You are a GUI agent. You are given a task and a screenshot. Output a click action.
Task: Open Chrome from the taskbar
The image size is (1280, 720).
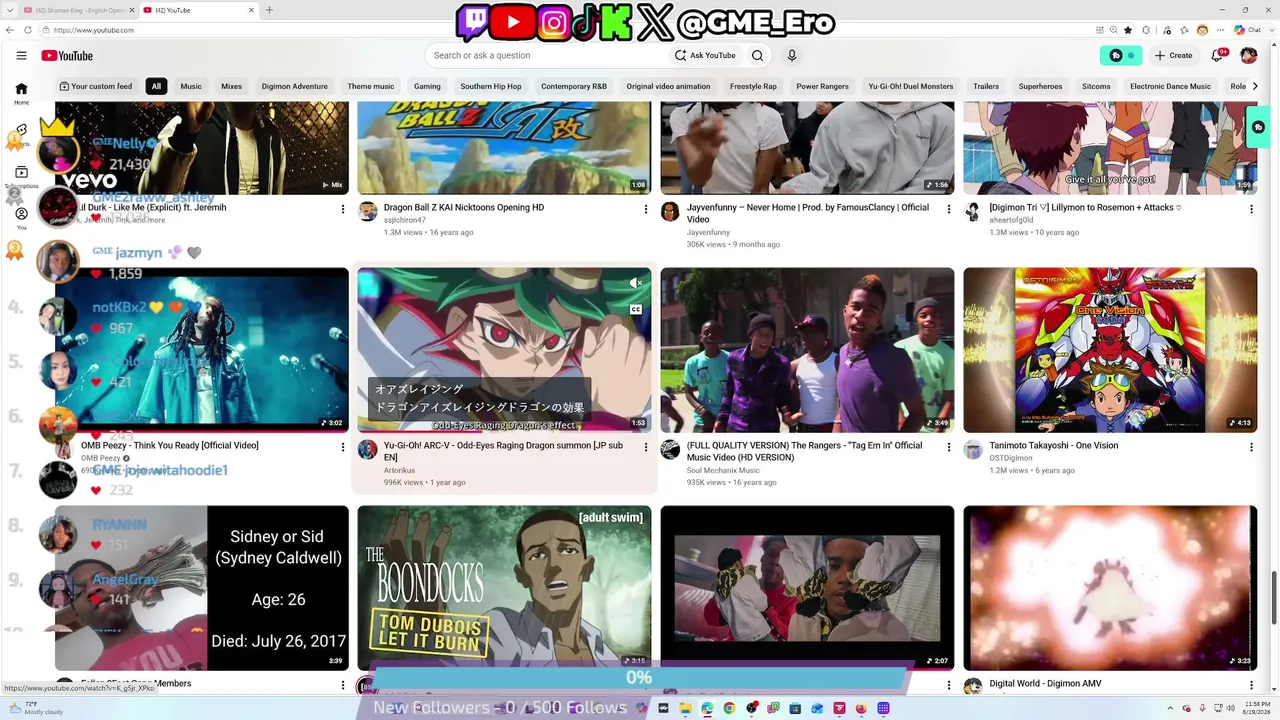point(729,708)
